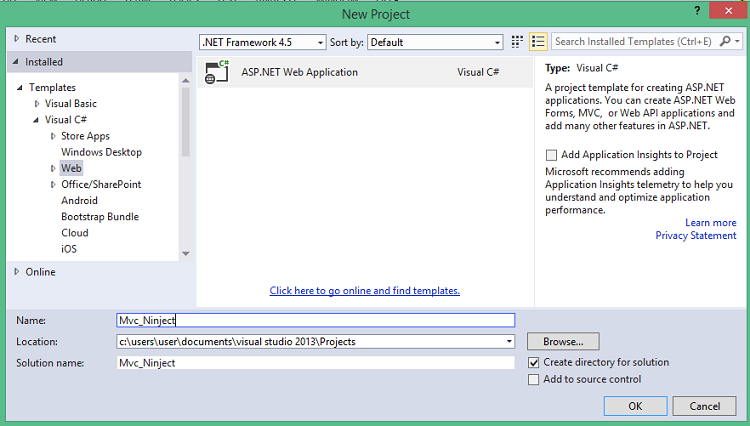Click the project Name text field
Image resolution: width=750 pixels, height=426 pixels.
(315, 321)
